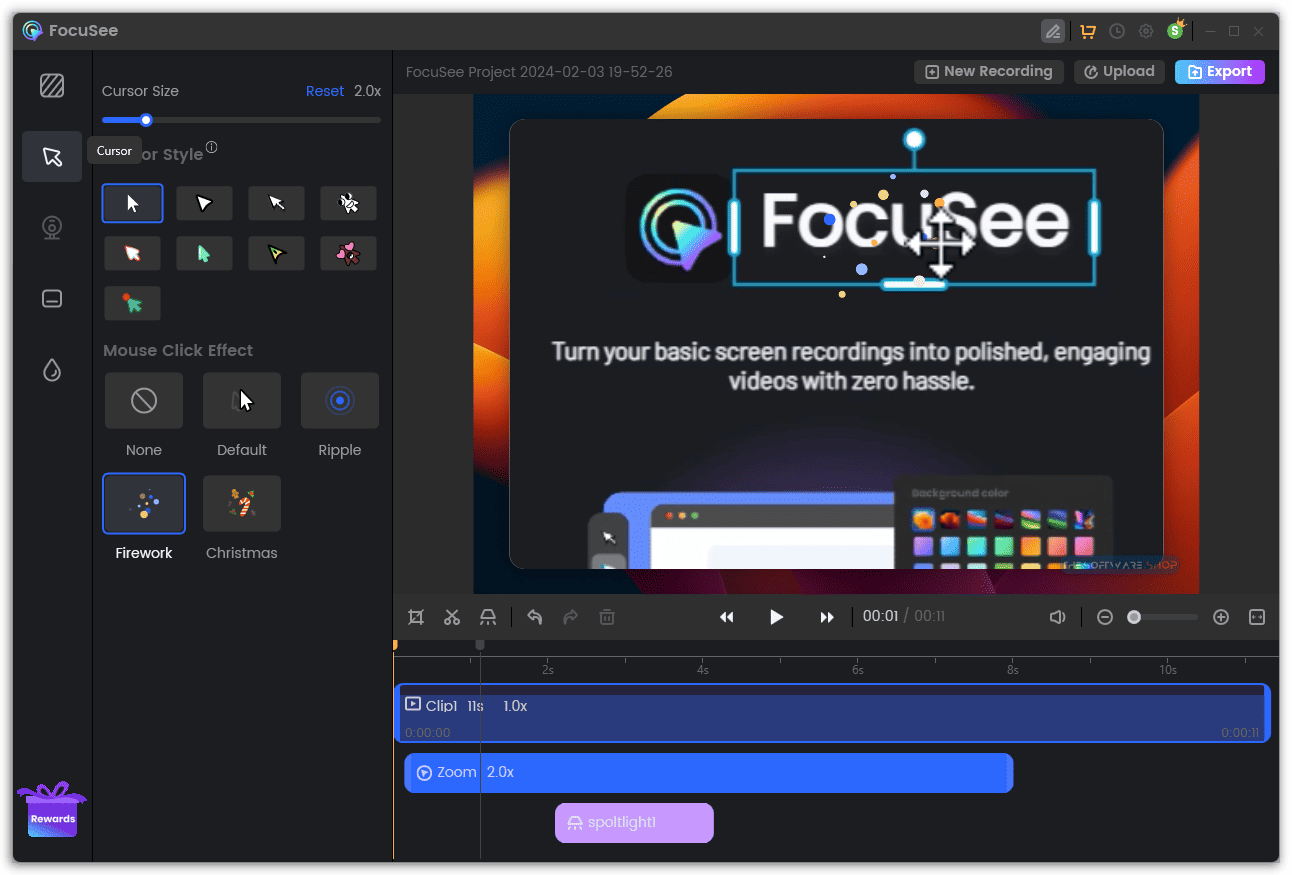Open the user account avatar
1292x875 pixels.
pyautogui.click(x=1176, y=30)
